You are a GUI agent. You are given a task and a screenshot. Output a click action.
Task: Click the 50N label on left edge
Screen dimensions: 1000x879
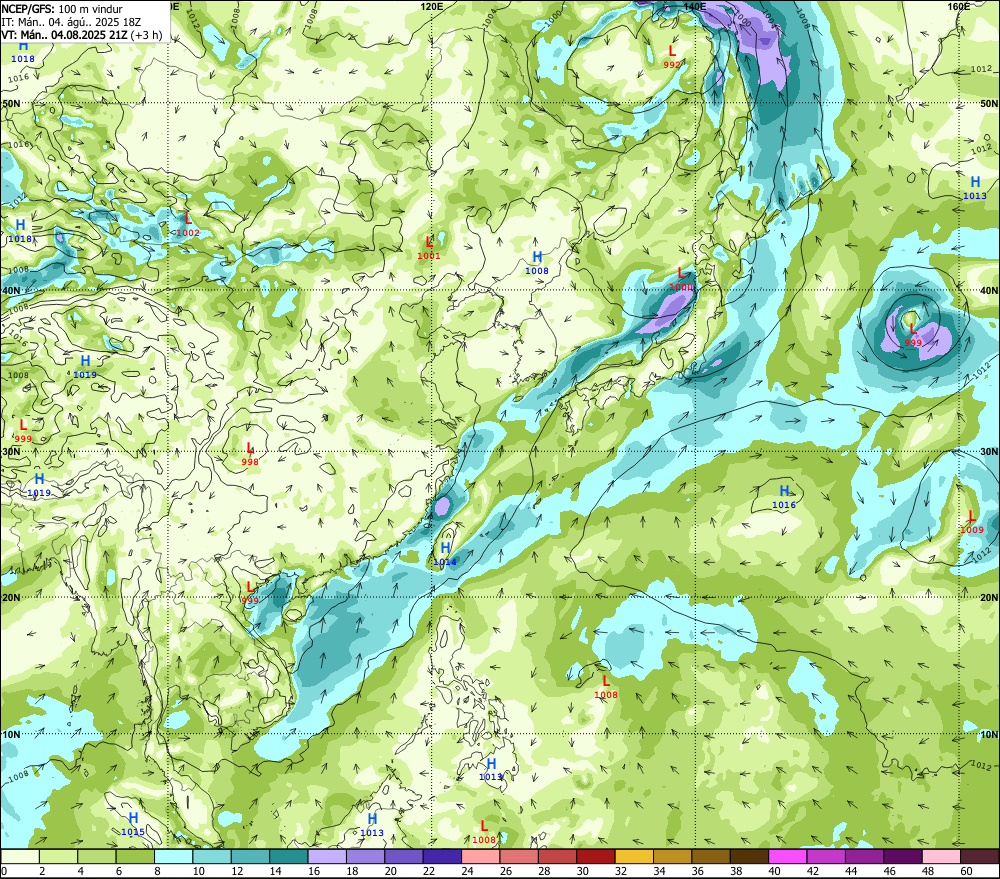point(10,103)
